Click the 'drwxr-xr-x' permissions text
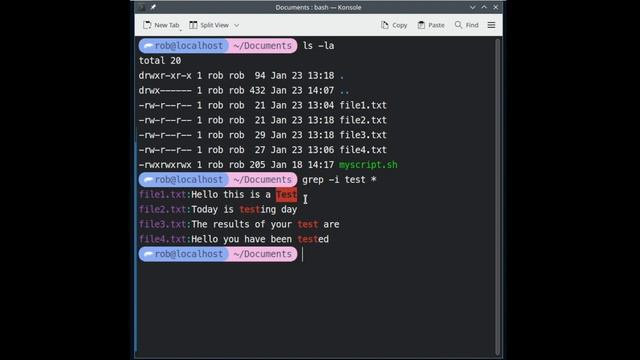 pos(165,76)
